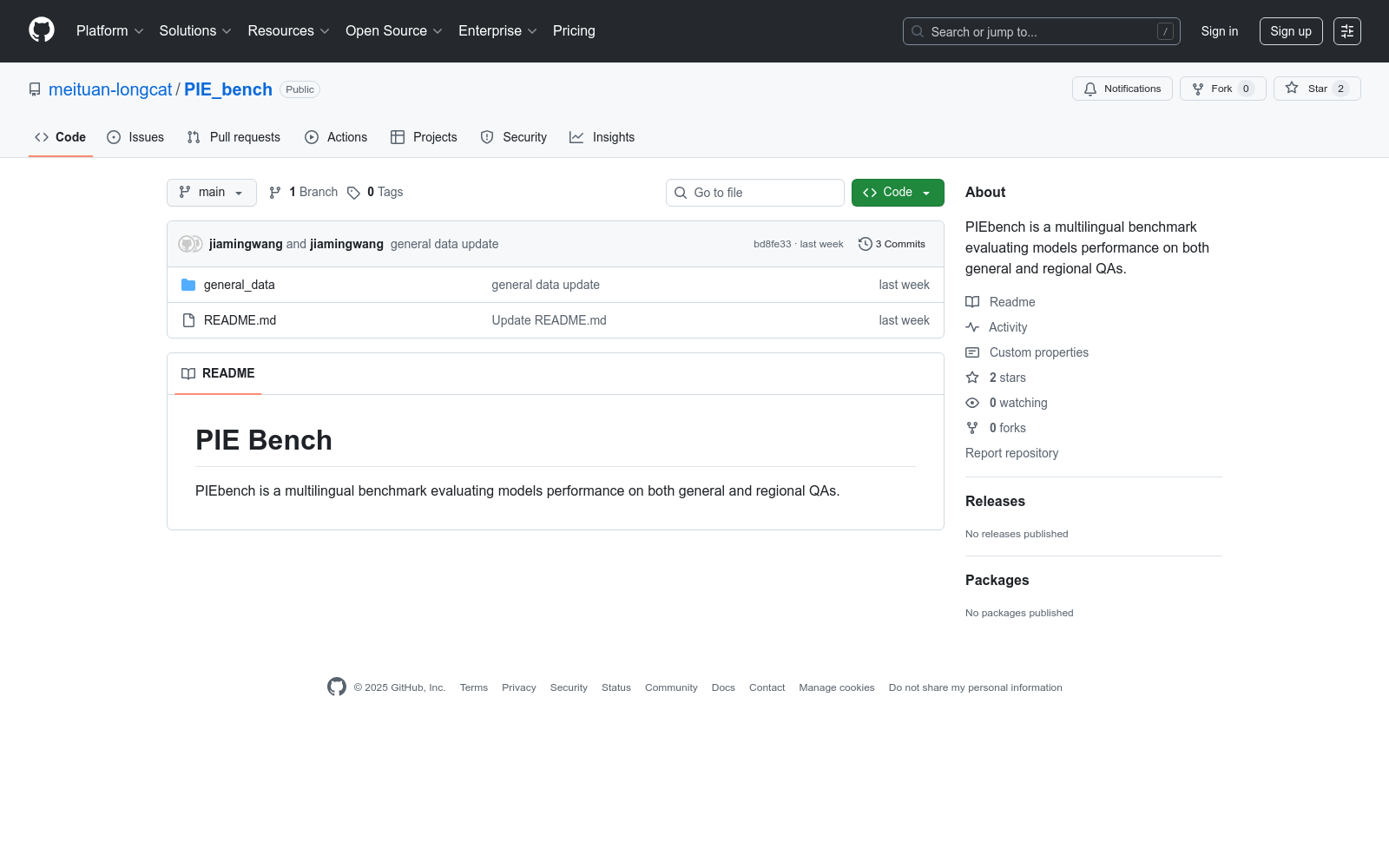Open the Security tab
Screen dimensions: 1389x868
514,137
